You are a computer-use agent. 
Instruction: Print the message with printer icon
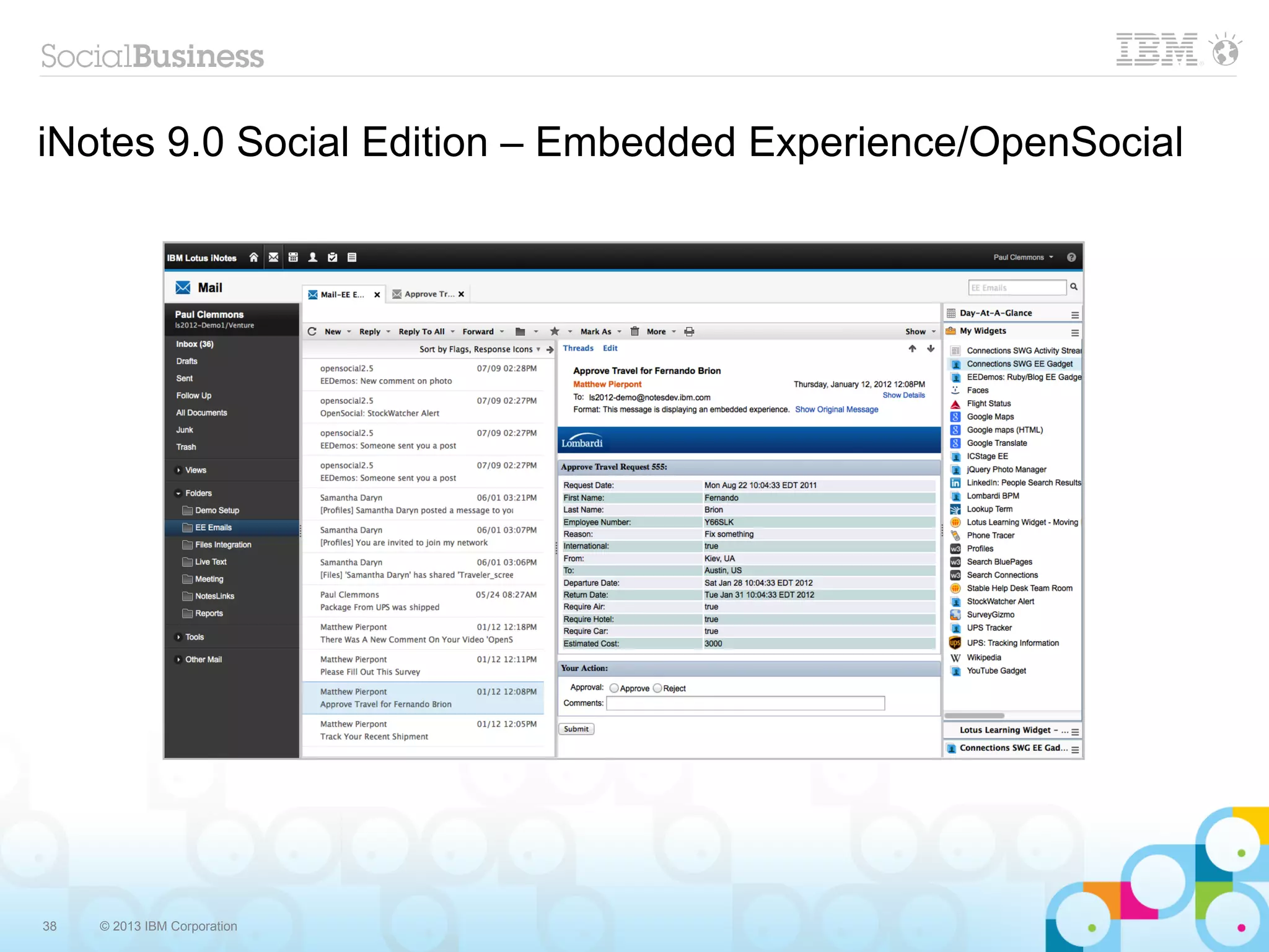tap(689, 332)
